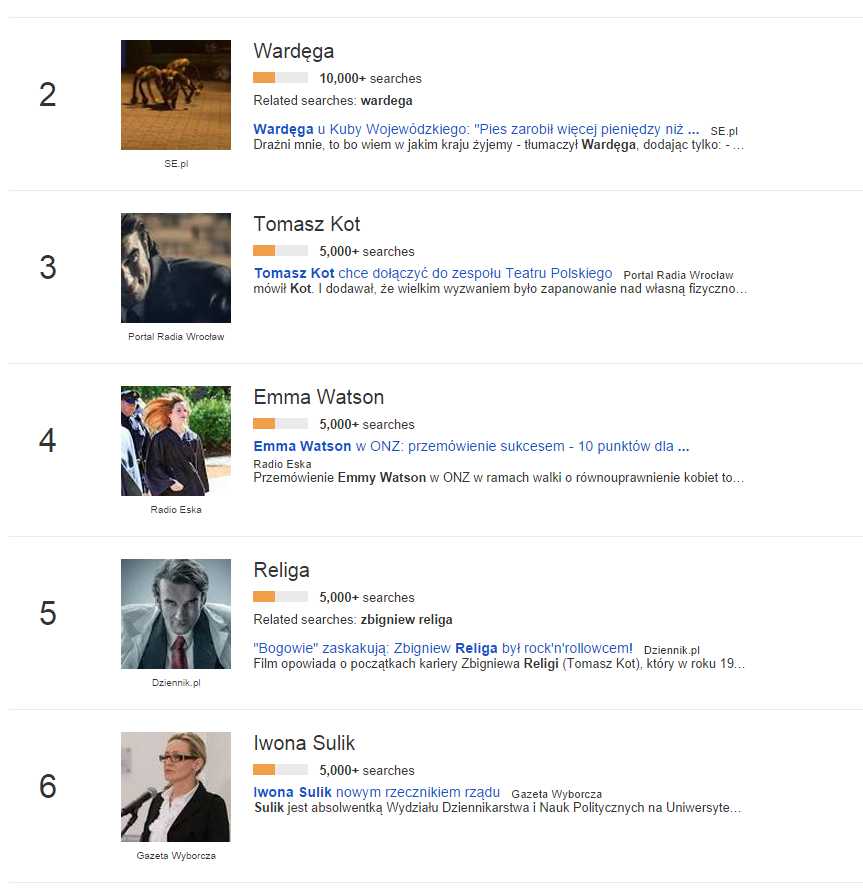This screenshot has height=889, width=863.
Task: Open the Wardęga u Kuby Wojewódzkiego article
Action: (476, 129)
